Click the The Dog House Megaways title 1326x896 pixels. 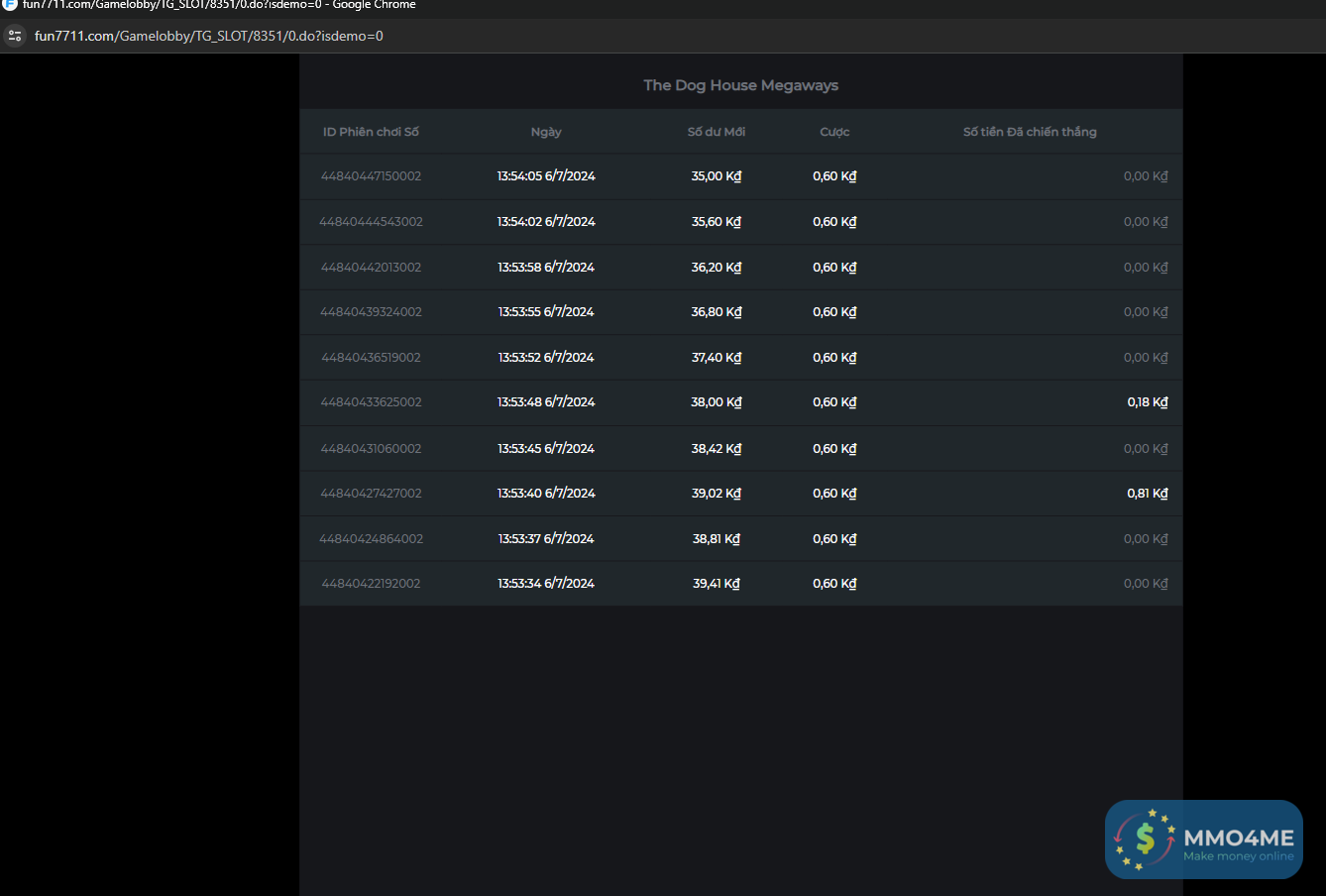point(740,85)
